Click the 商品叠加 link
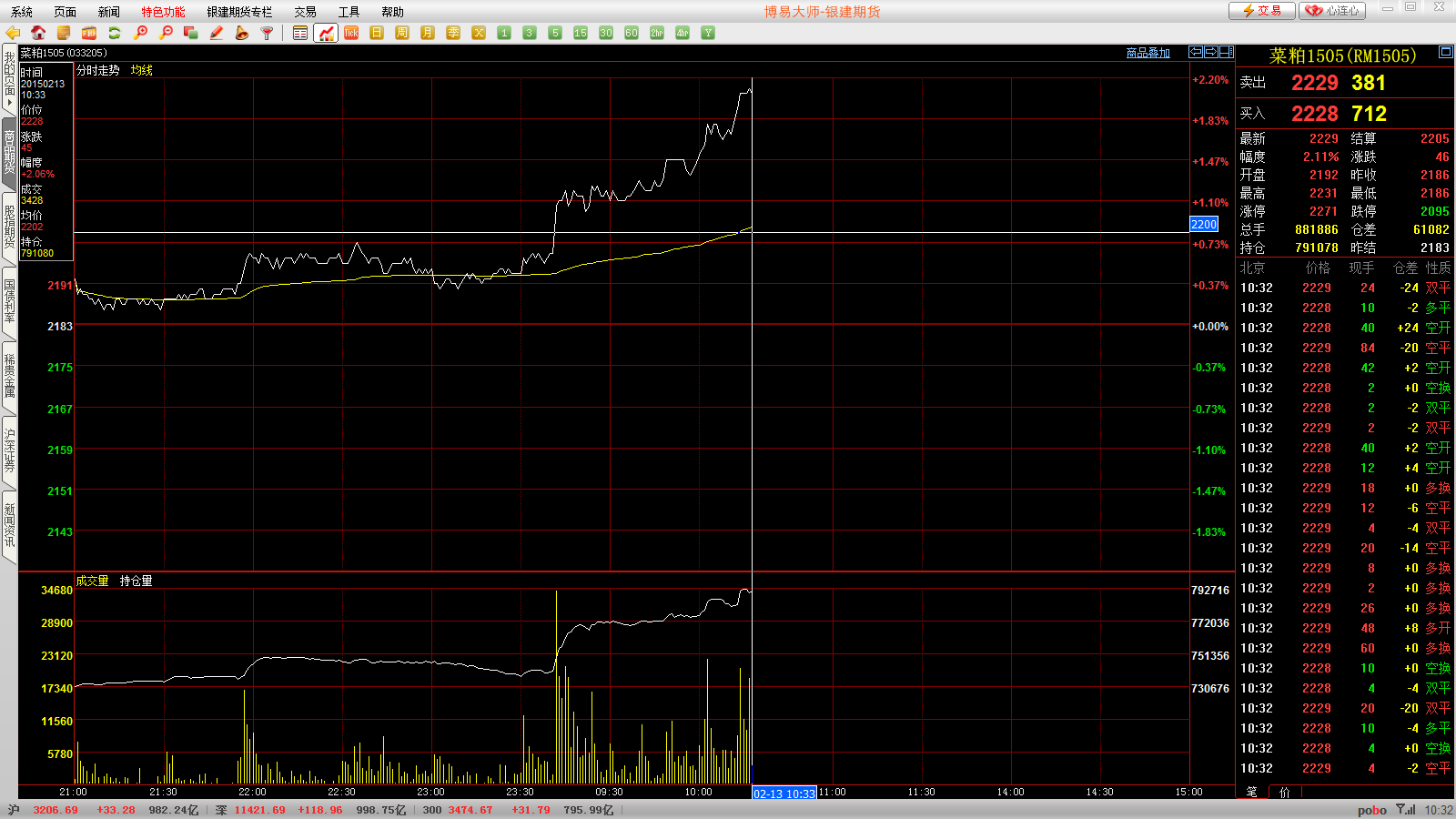This screenshot has width=1456, height=819. 1148,53
